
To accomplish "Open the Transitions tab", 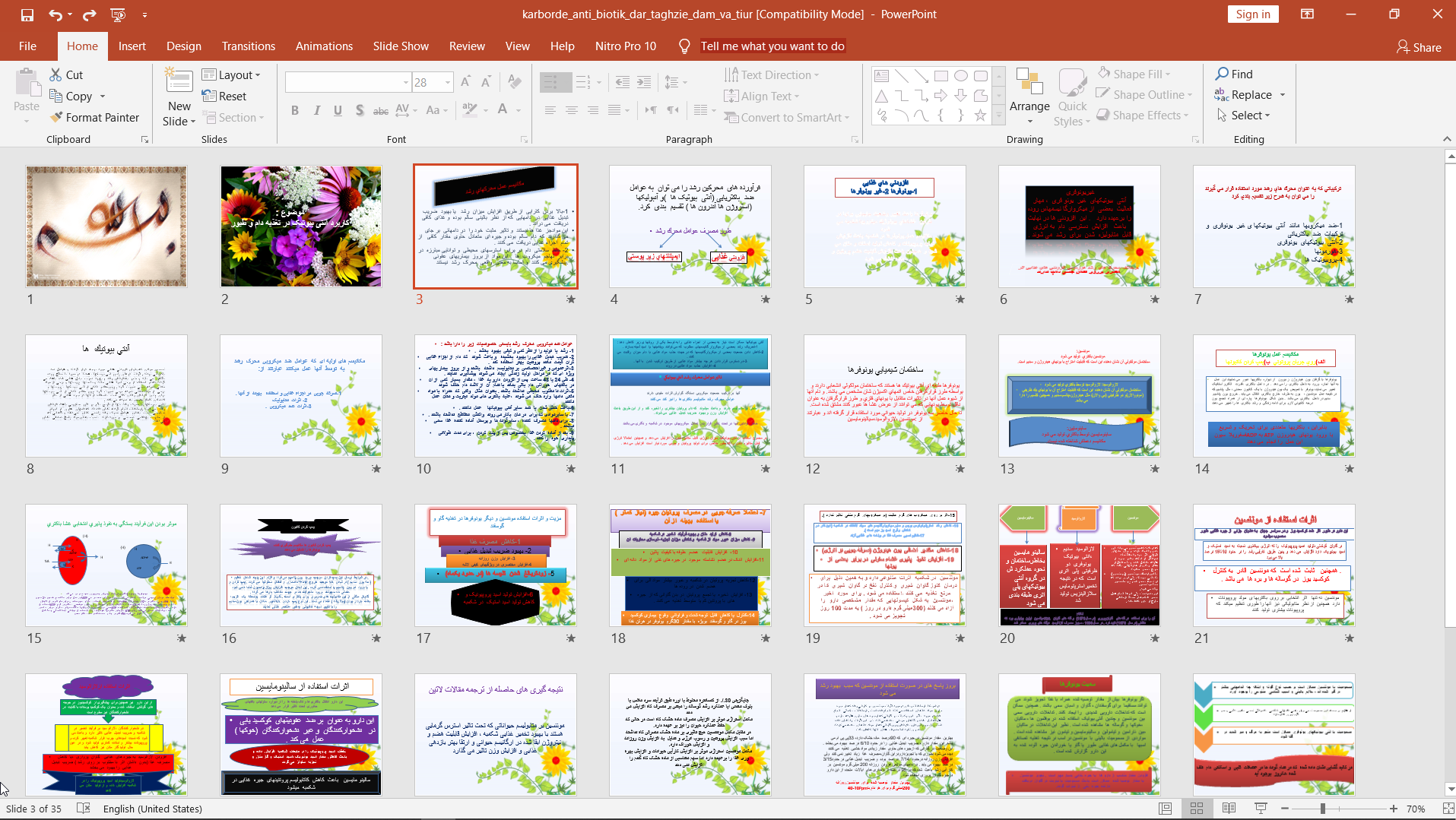I will pos(248,46).
